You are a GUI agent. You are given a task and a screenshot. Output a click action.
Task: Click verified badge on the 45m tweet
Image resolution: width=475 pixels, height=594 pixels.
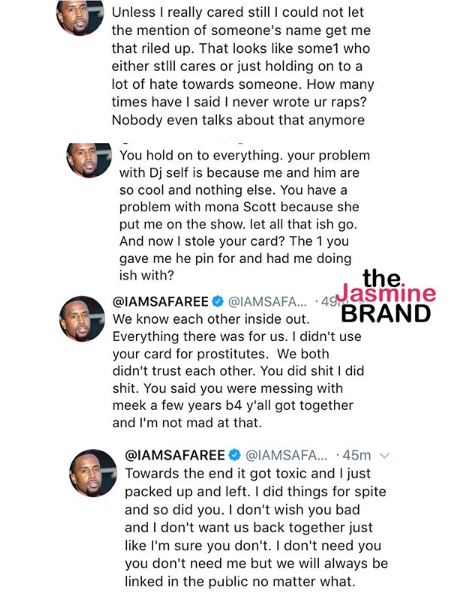[x=235, y=455]
